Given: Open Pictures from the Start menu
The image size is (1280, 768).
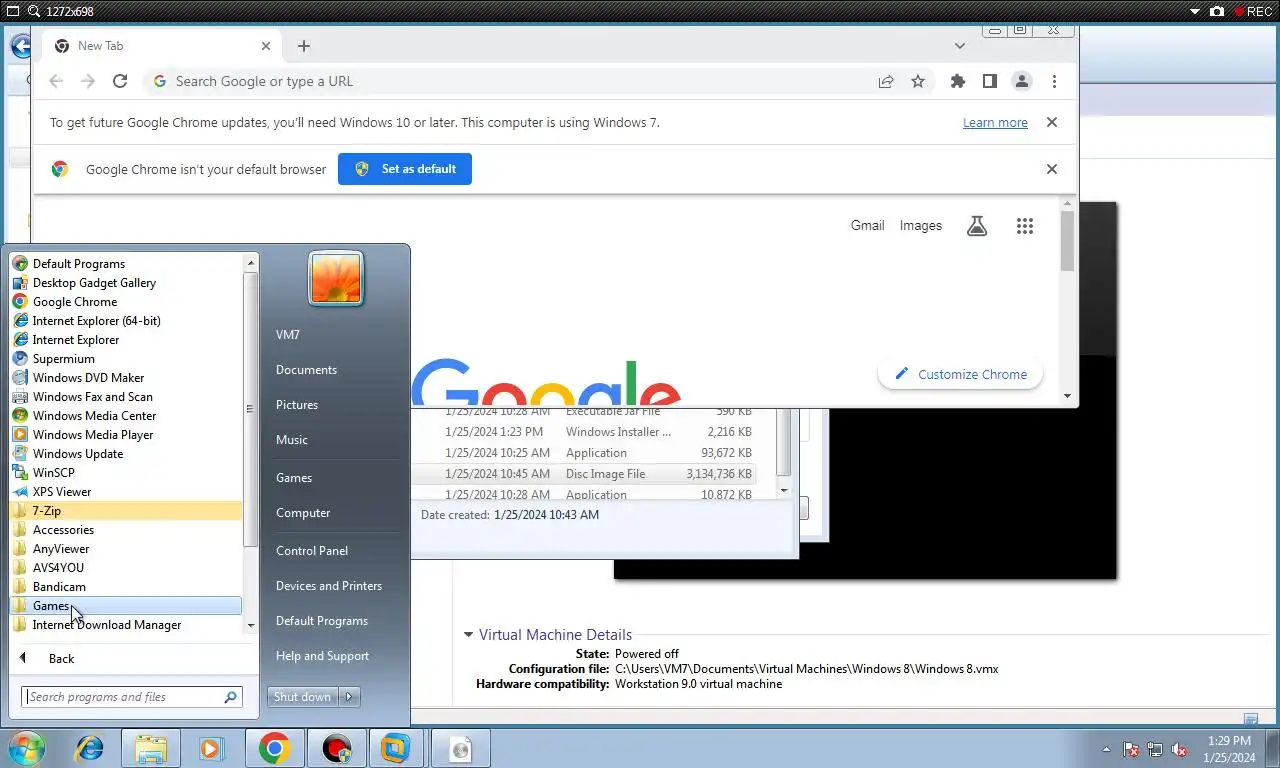Looking at the screenshot, I should 297,405.
